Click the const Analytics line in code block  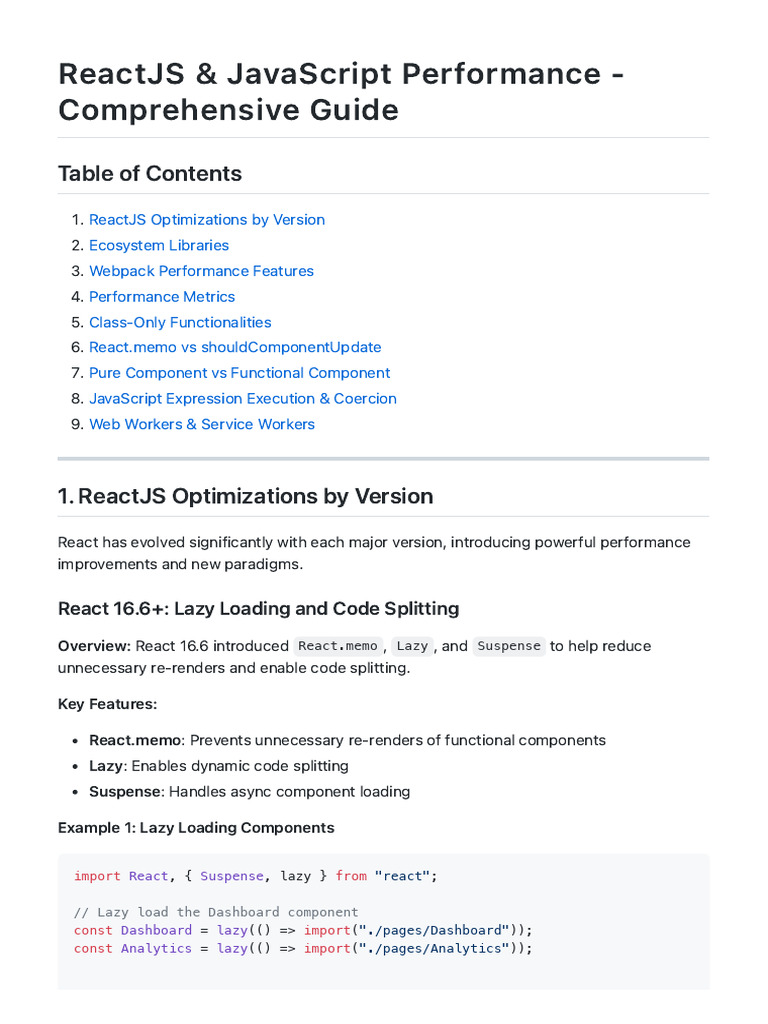tap(303, 948)
